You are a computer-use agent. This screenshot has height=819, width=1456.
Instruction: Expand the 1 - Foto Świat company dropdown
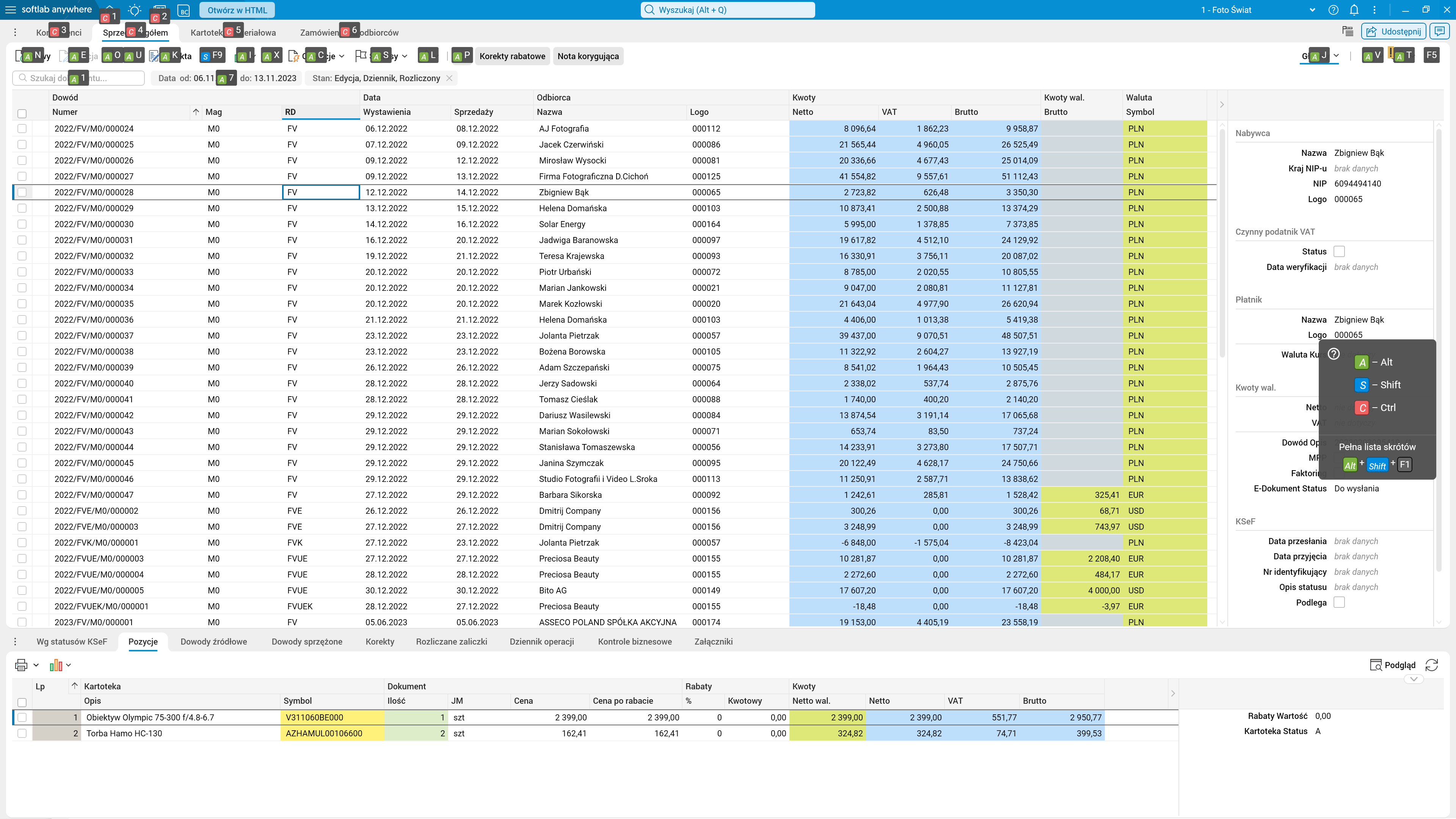click(x=1312, y=9)
